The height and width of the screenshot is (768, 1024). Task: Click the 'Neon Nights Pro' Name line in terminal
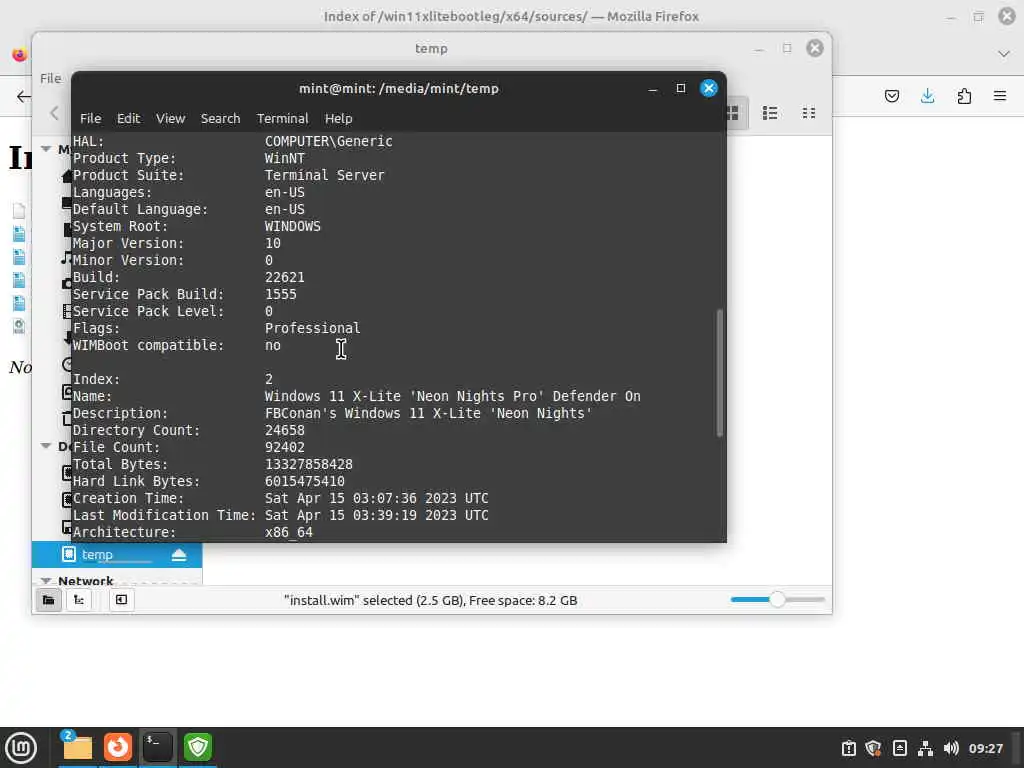tap(452, 396)
